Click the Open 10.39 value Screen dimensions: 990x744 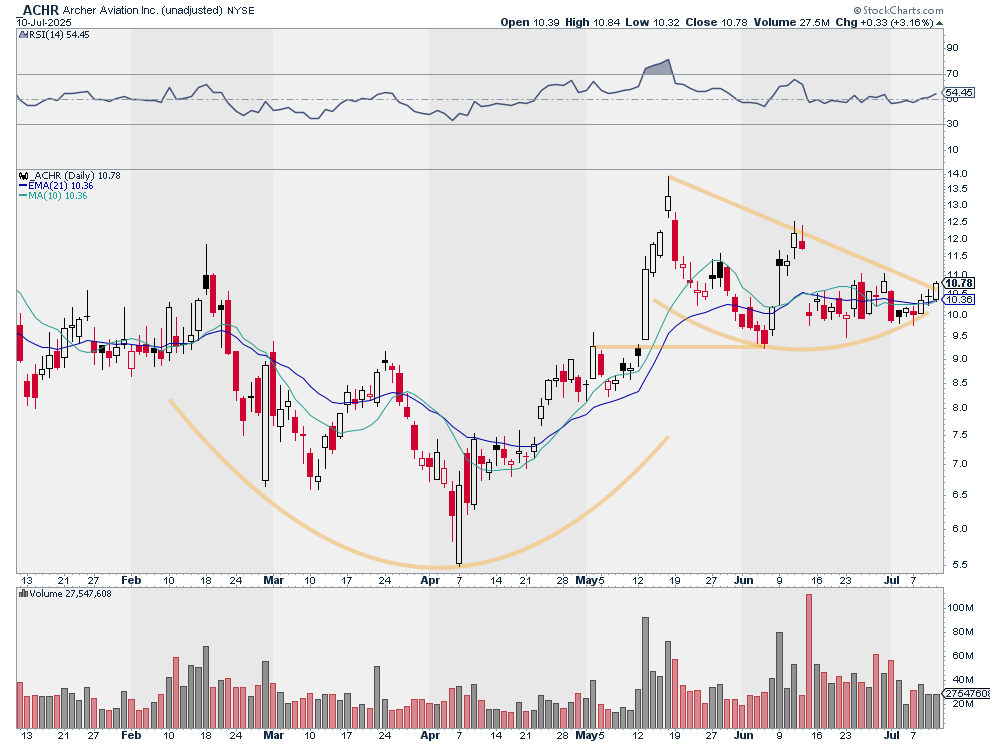pos(530,22)
